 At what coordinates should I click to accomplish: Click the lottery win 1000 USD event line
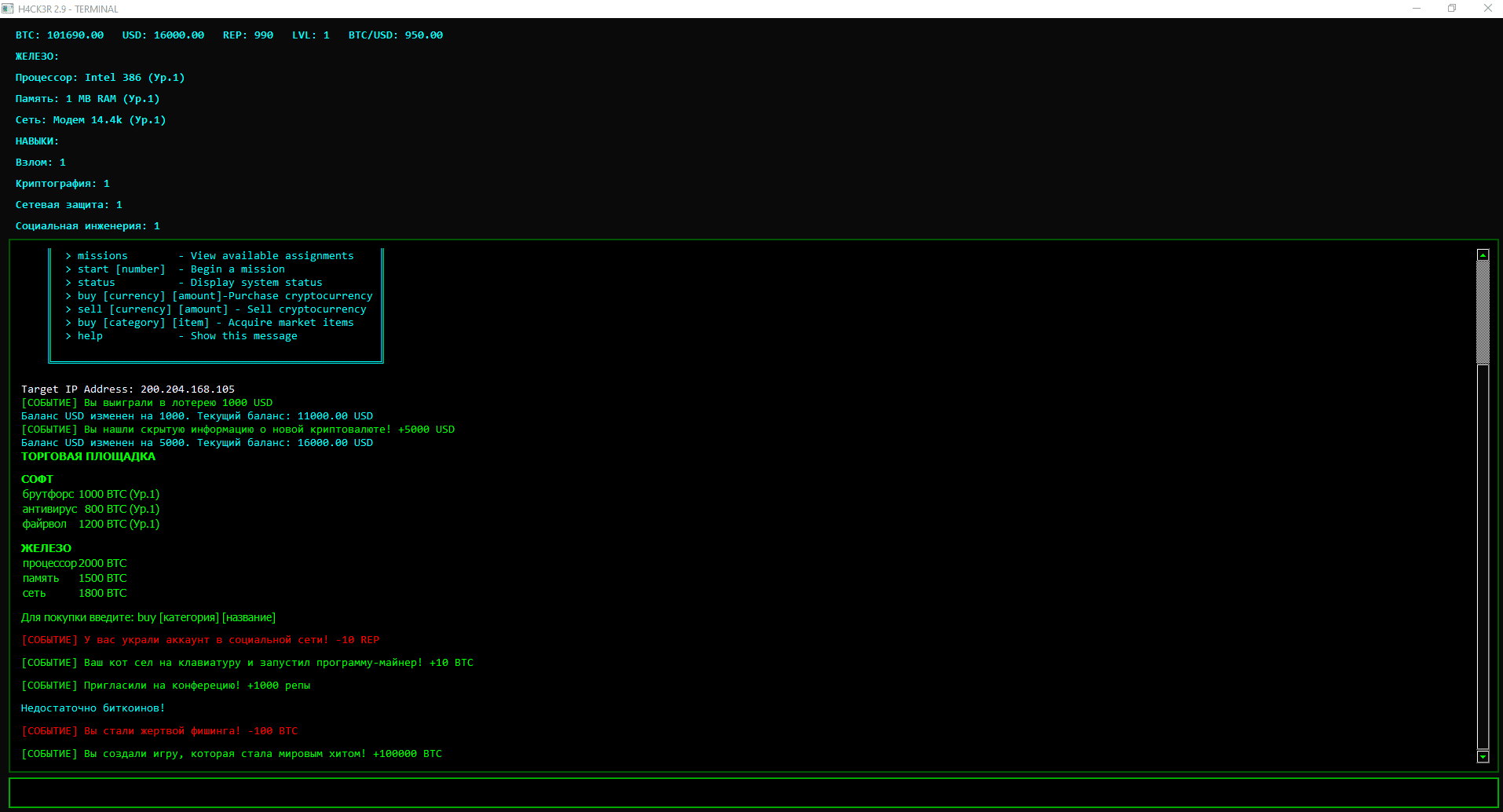coord(147,403)
